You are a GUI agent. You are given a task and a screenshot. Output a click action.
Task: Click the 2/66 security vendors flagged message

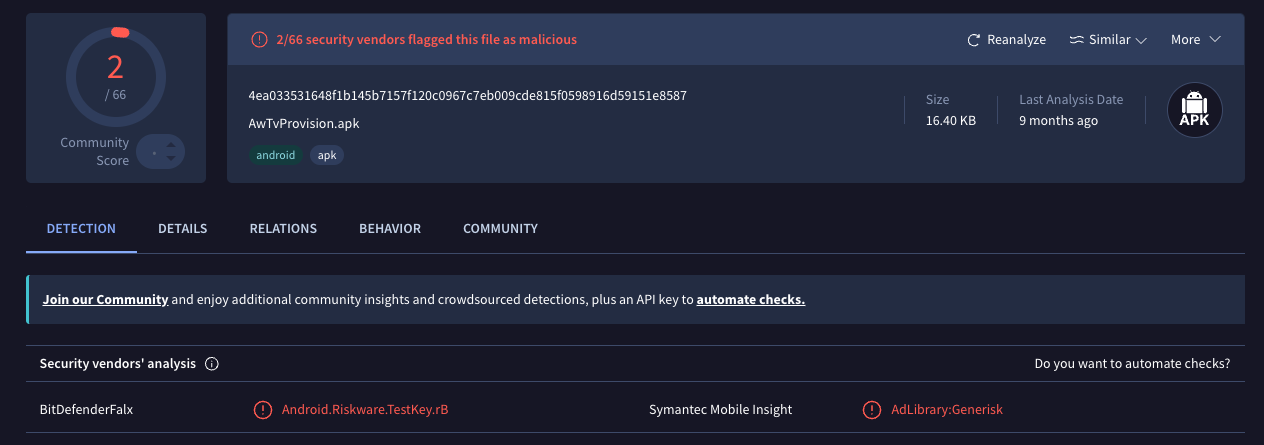[427, 40]
